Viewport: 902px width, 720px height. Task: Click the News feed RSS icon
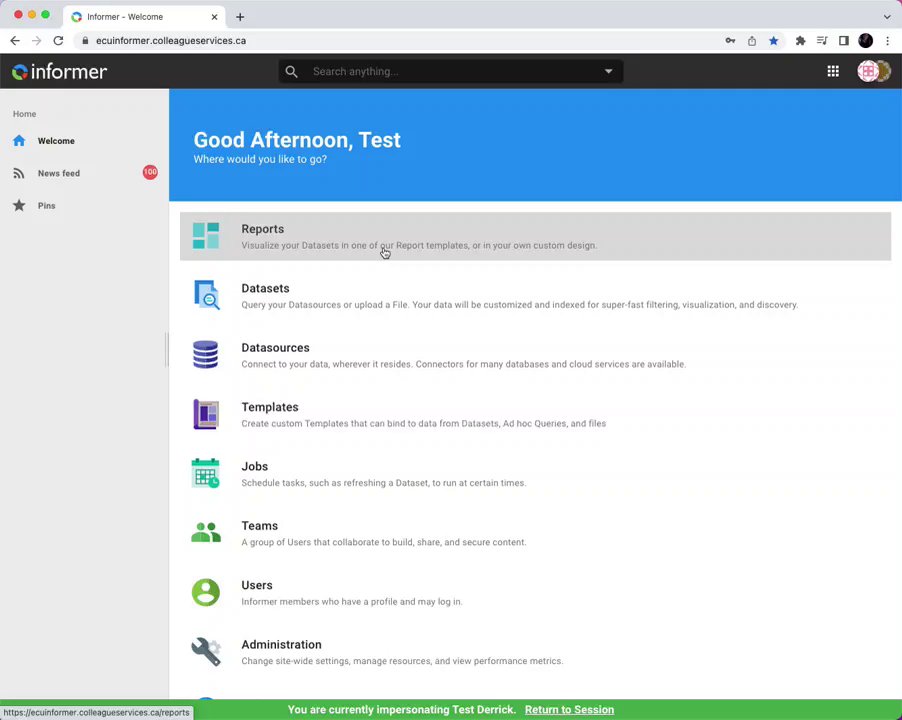[x=19, y=173]
